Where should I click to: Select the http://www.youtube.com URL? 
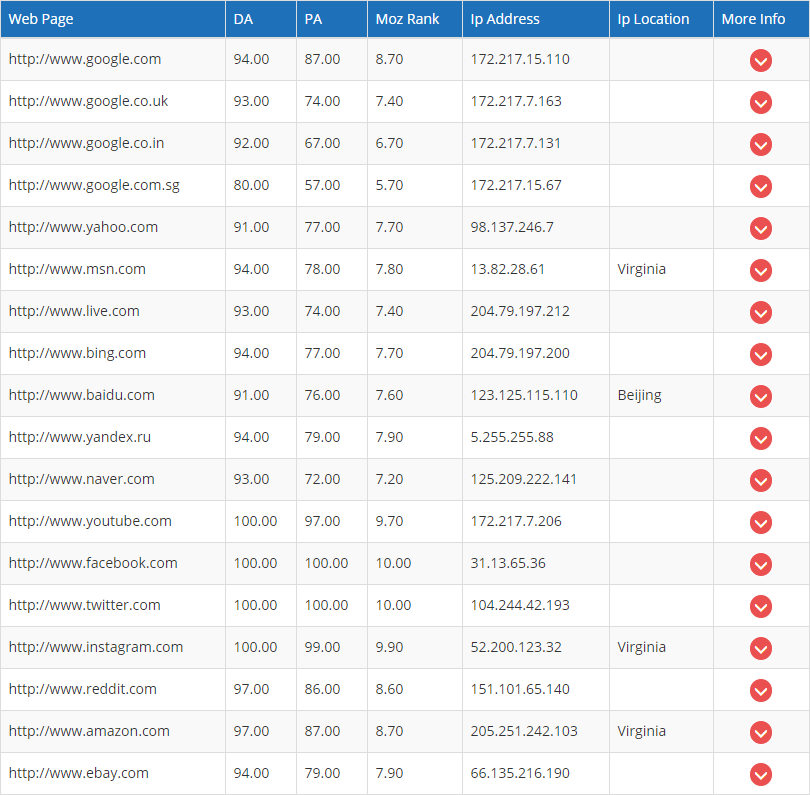90,521
